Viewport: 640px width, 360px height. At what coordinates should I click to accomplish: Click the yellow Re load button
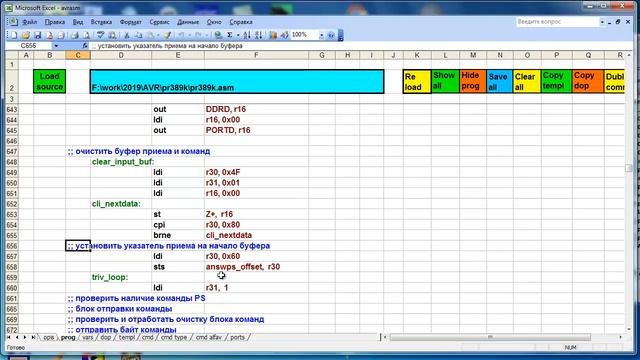coord(417,82)
